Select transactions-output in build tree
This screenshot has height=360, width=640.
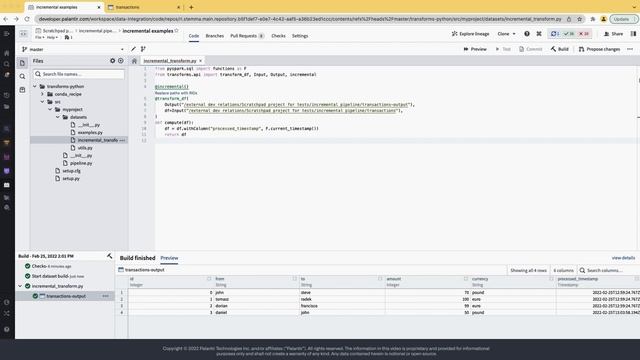tap(65, 296)
